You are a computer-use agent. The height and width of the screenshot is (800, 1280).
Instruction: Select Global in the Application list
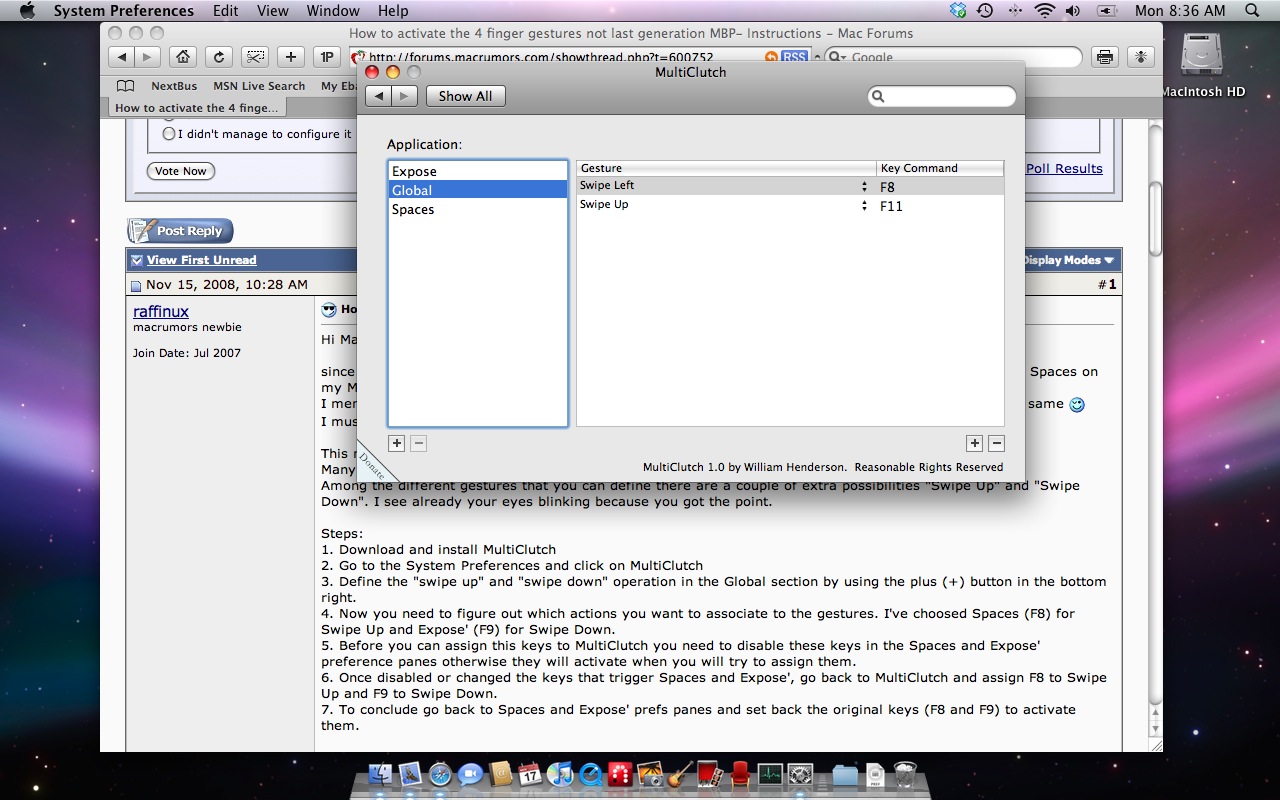tap(478, 190)
